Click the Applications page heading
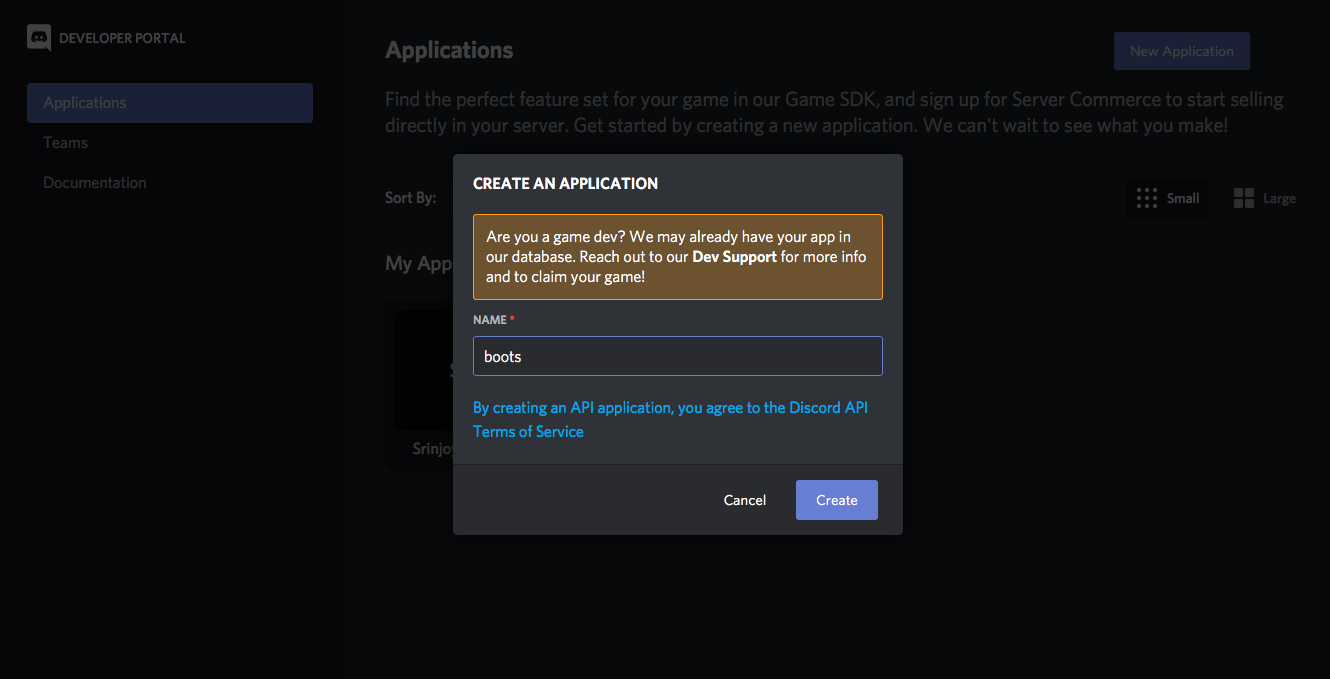This screenshot has width=1330, height=679. [449, 50]
